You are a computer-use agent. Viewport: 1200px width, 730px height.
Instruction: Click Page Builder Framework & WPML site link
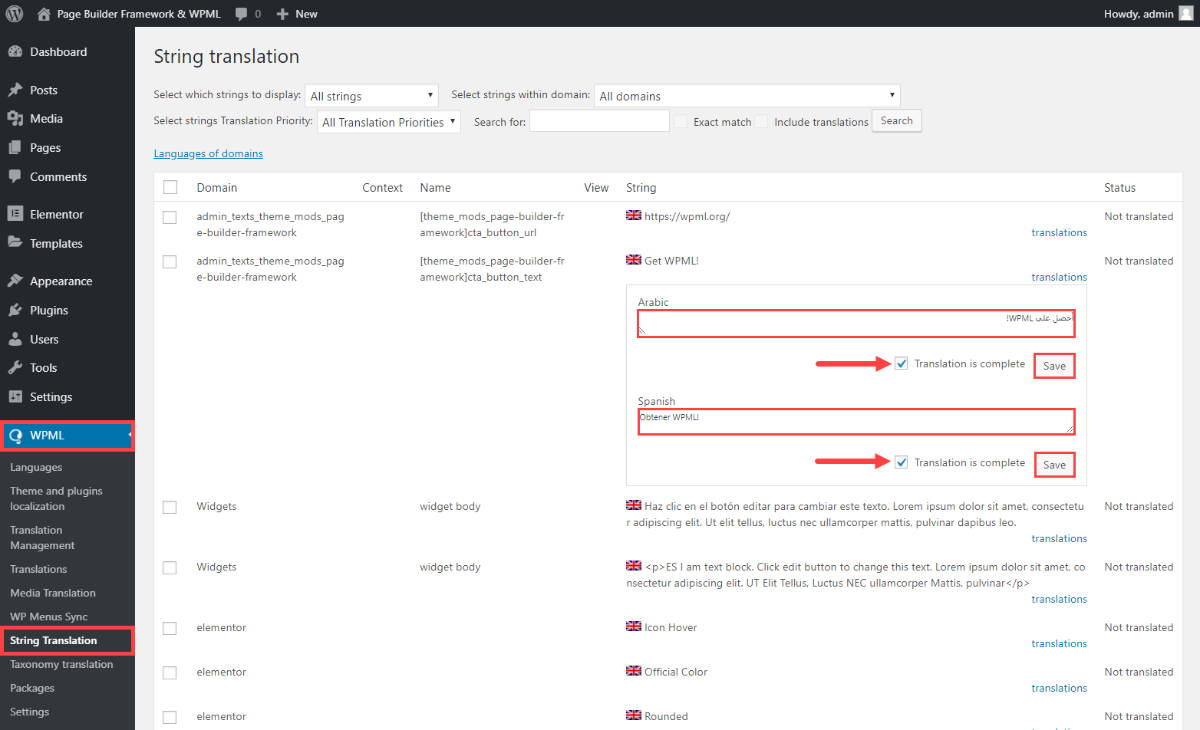(x=141, y=14)
